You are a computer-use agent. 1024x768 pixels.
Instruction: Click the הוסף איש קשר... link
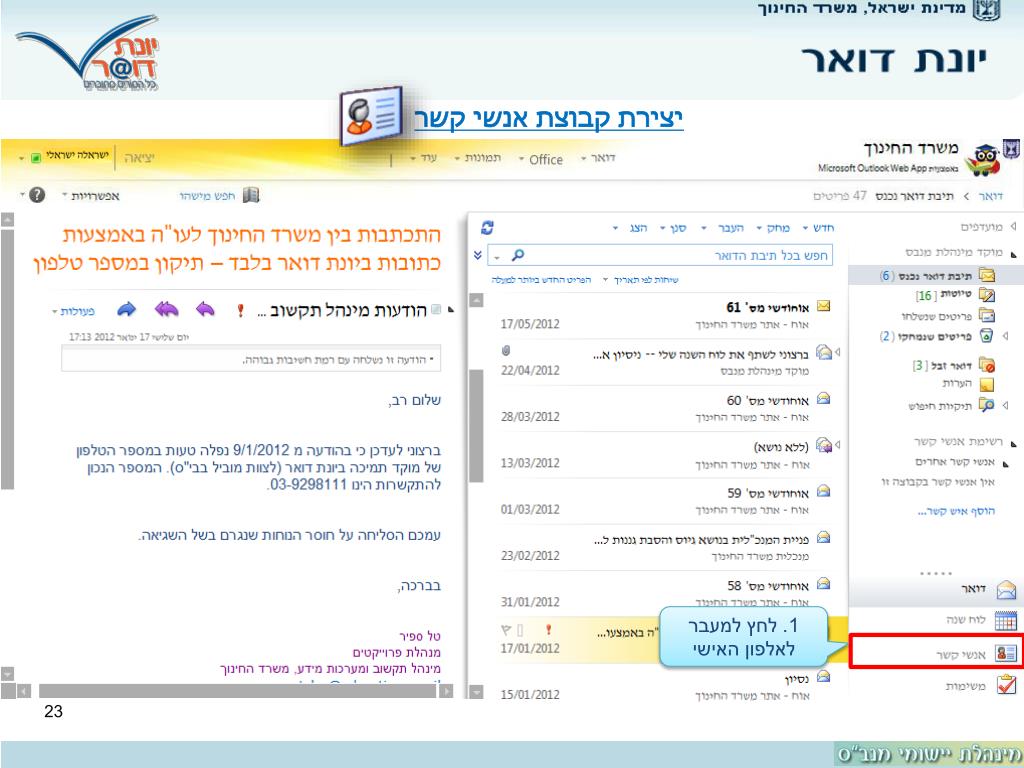tap(956, 511)
